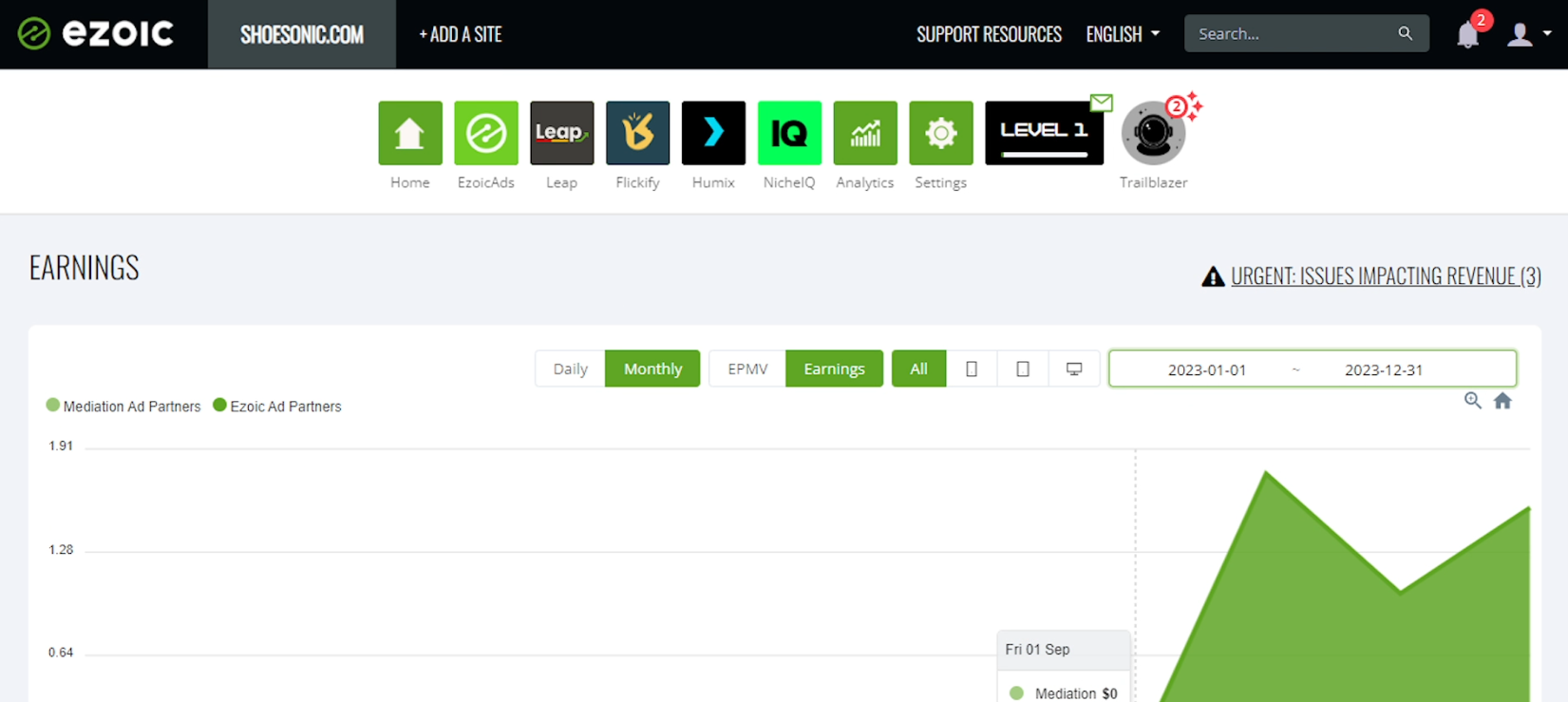Open the EzoicAds section
Viewport: 1568px width, 702px height.
tap(486, 133)
